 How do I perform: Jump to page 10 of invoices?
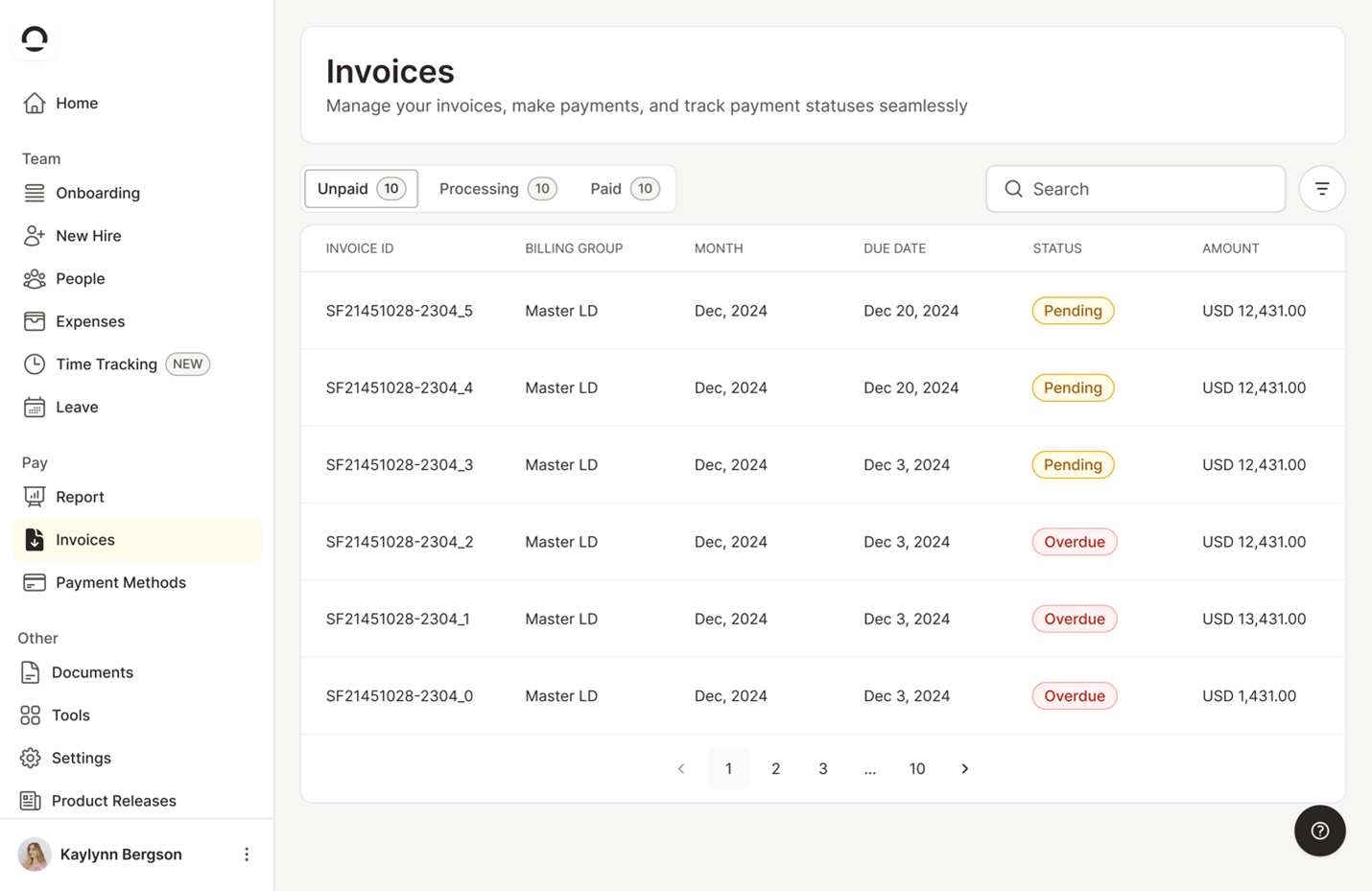(x=916, y=769)
